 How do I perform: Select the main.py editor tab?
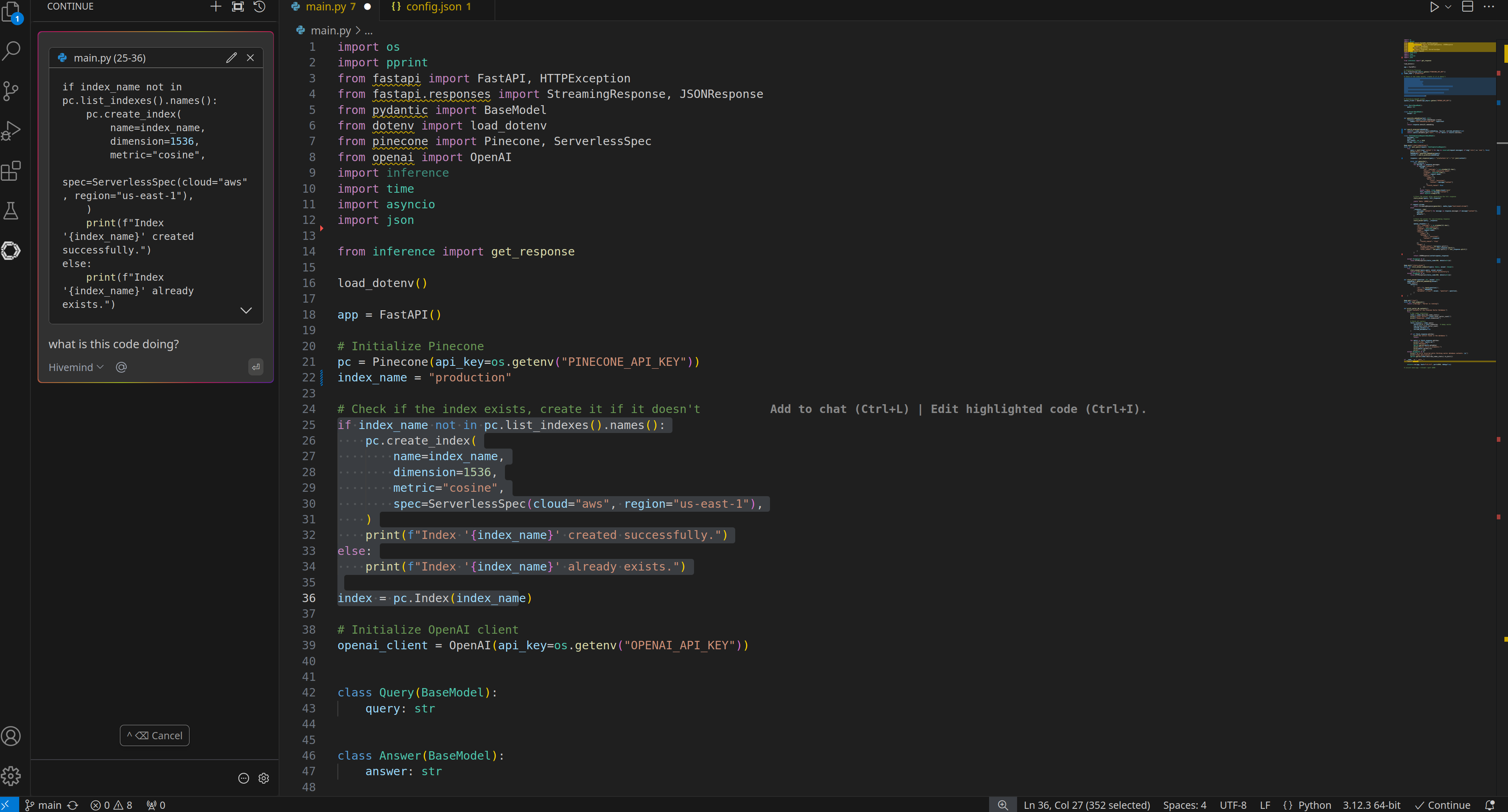329,7
